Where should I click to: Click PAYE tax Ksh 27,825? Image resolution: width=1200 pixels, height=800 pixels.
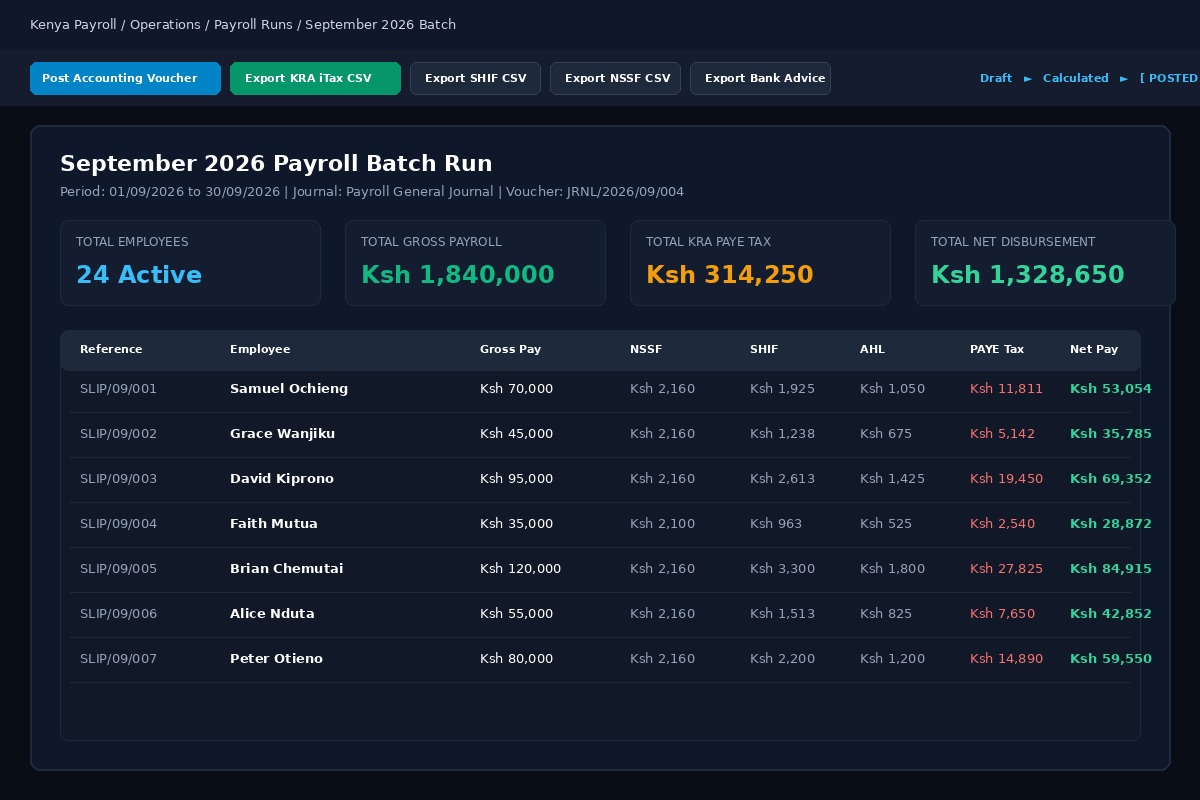pyautogui.click(x=1006, y=569)
